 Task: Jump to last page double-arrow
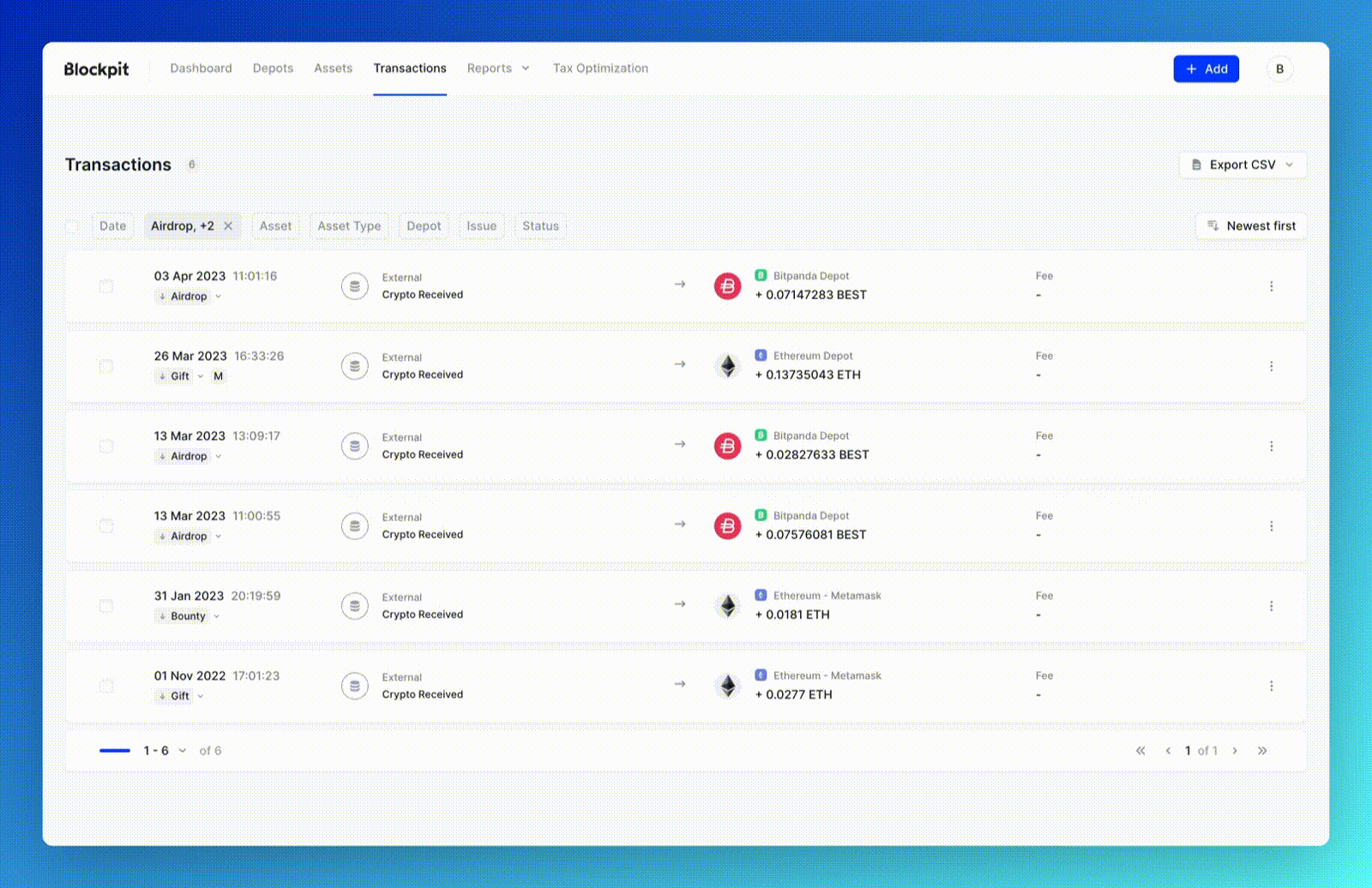tap(1262, 751)
